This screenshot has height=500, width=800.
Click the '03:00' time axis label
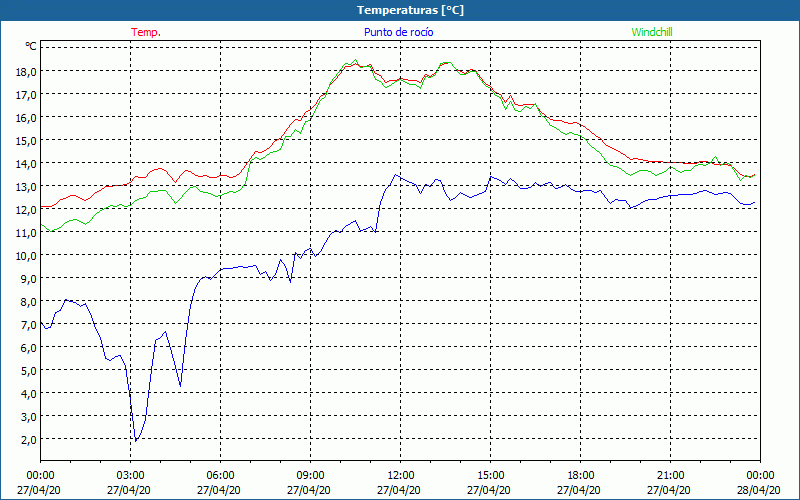pos(131,476)
